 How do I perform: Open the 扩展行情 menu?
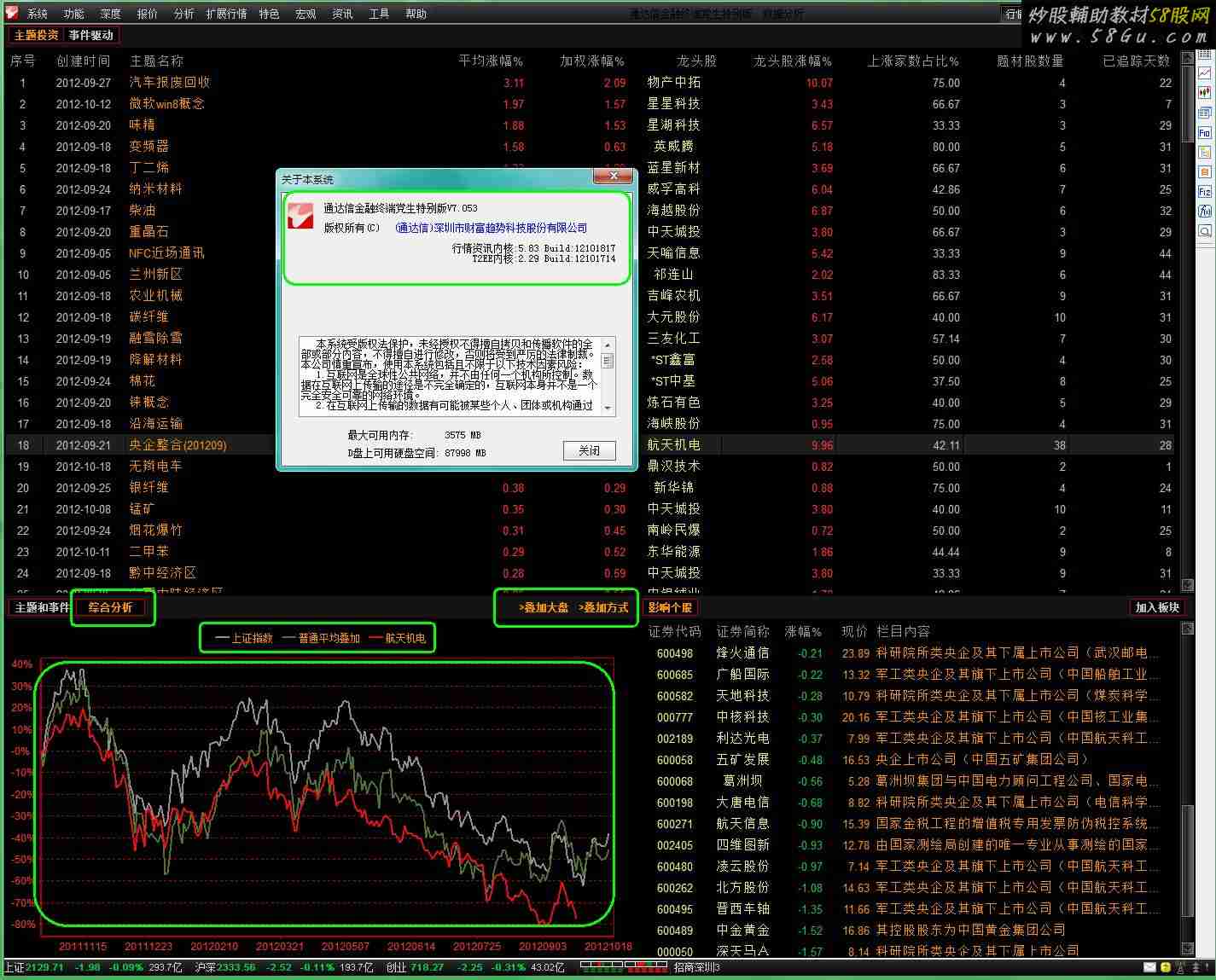227,14
